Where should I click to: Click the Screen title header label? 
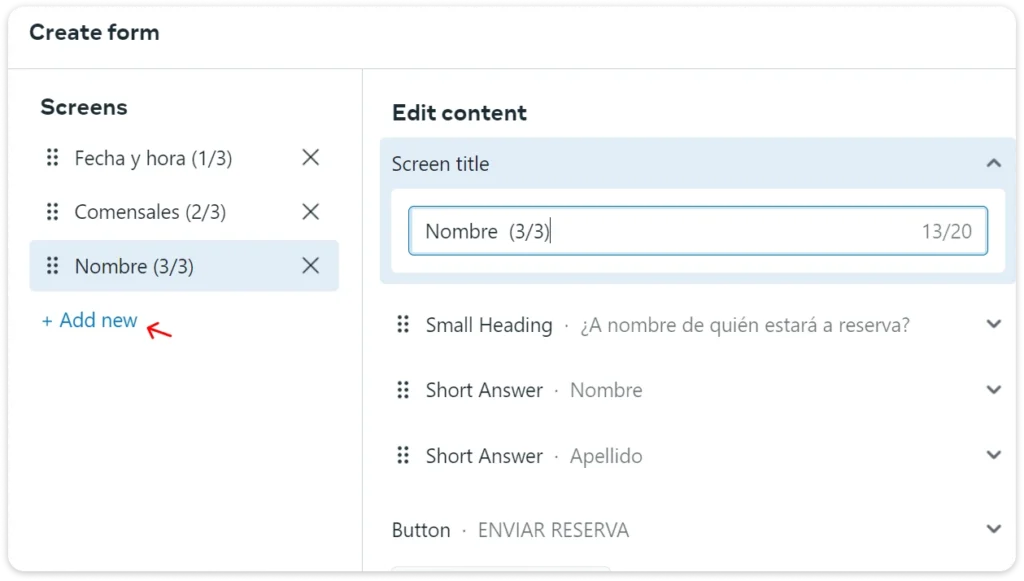441,164
